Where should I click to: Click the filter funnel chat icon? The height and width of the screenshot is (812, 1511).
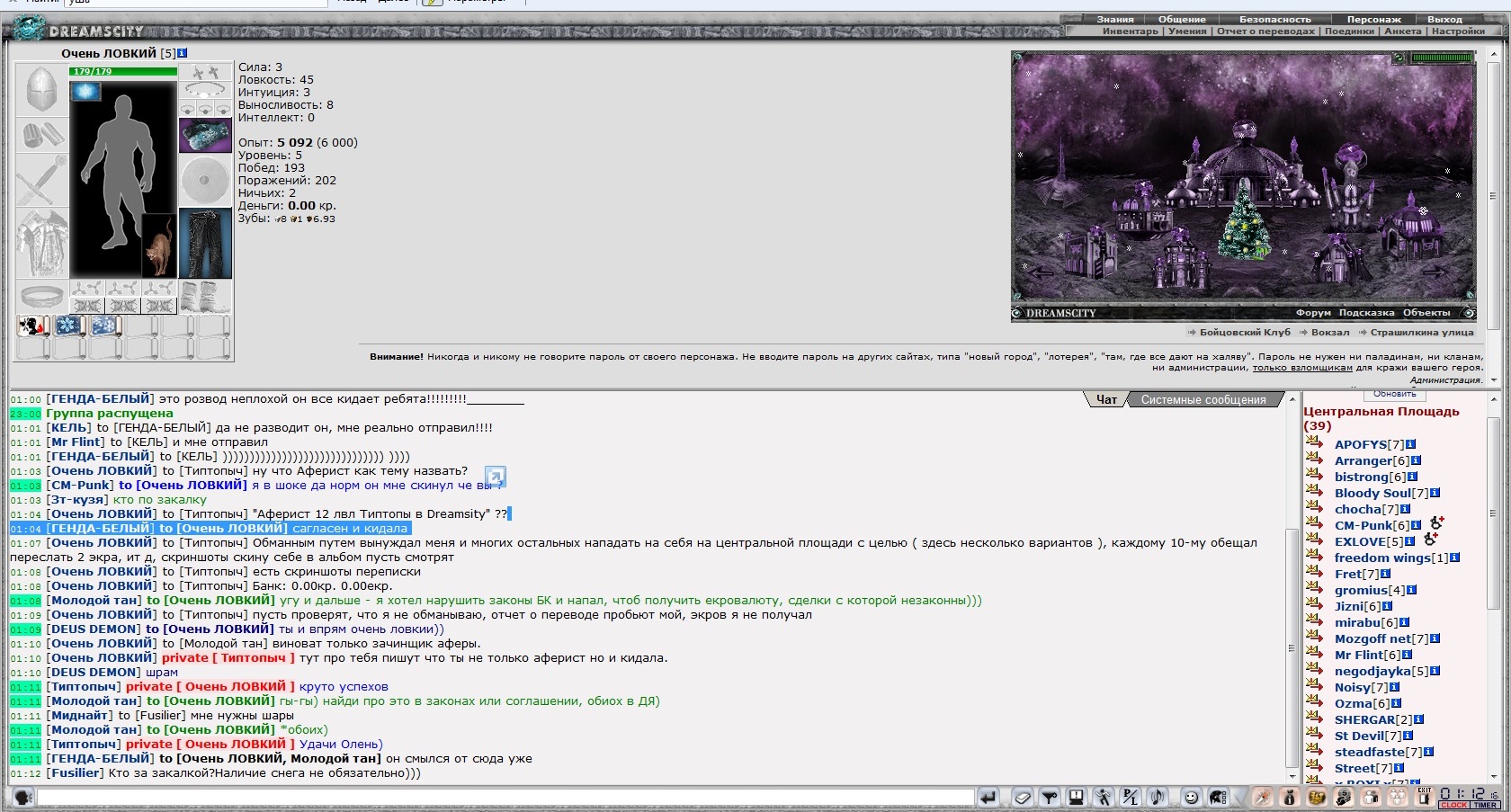point(1050,797)
